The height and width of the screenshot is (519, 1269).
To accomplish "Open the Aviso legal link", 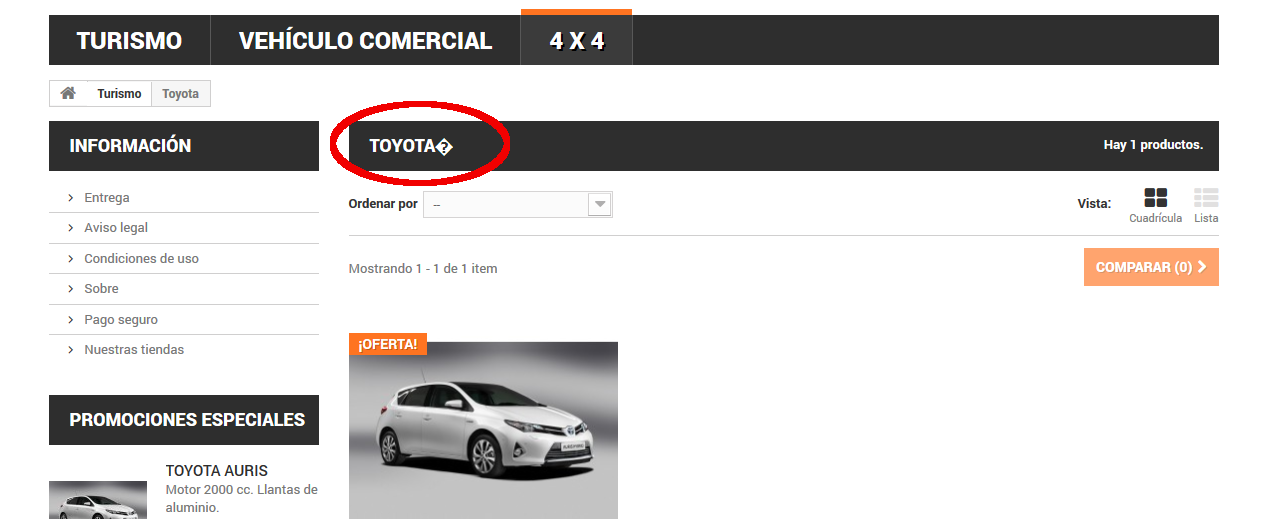I will 116,228.
